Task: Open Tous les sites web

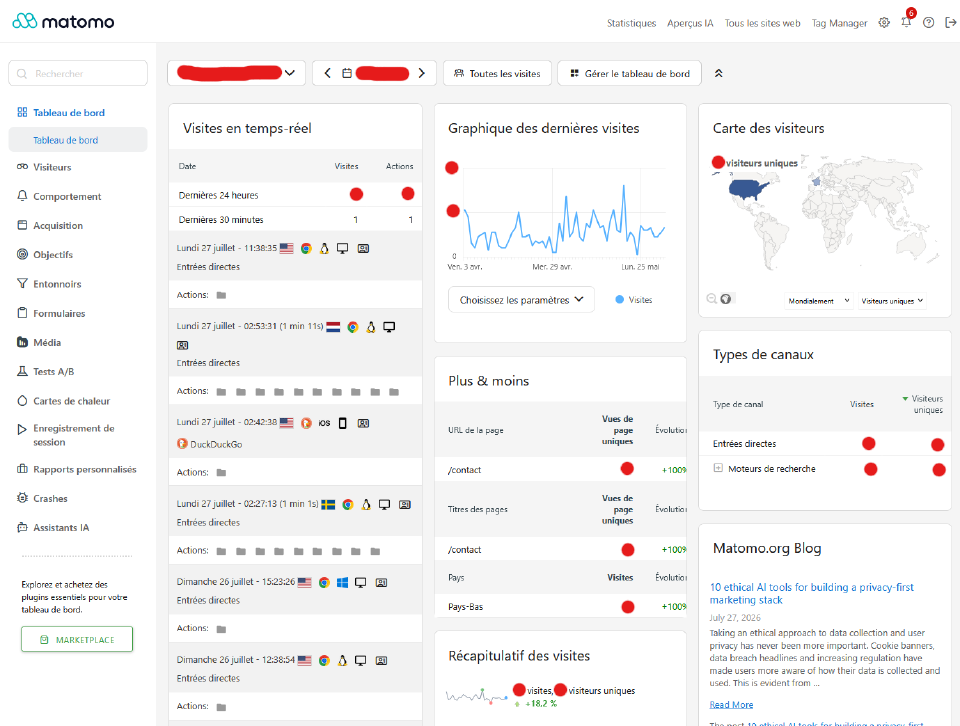Action: point(762,23)
